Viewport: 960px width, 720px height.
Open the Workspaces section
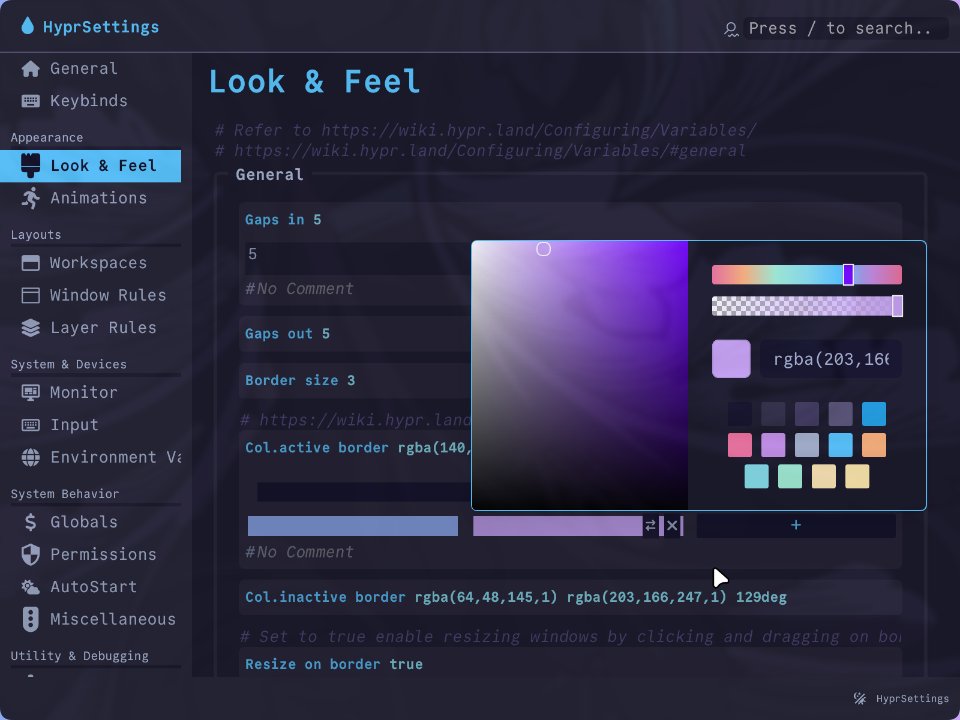[x=98, y=263]
